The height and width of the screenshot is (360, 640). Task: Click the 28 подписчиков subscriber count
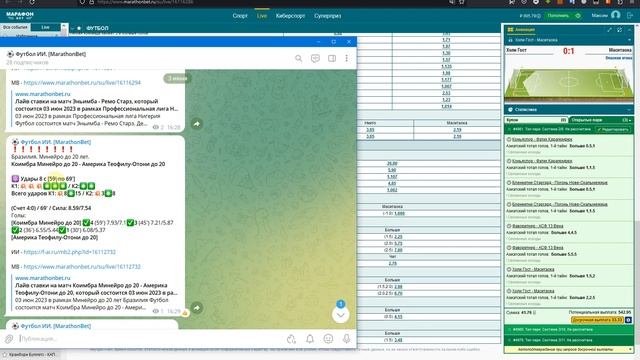coord(27,62)
